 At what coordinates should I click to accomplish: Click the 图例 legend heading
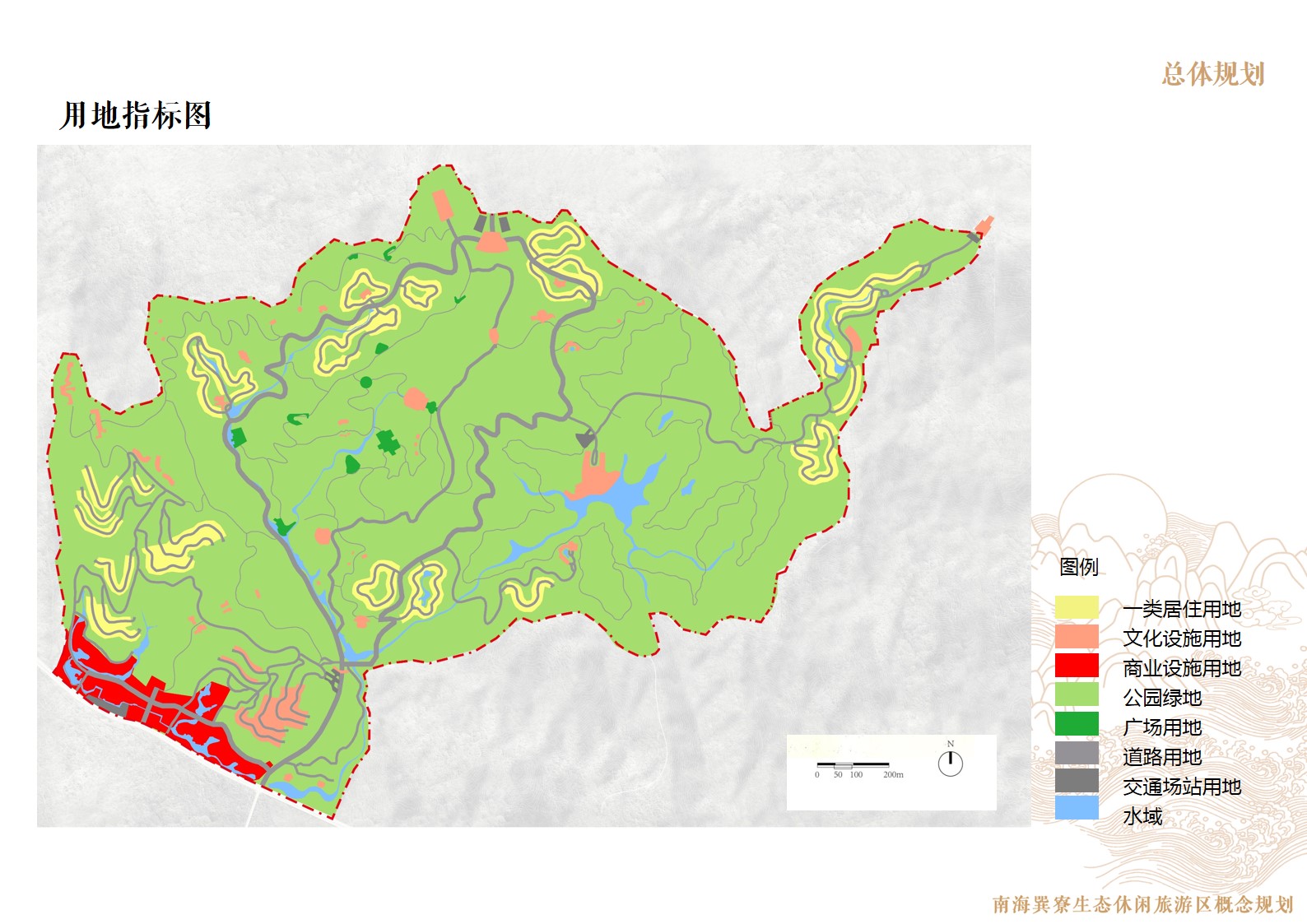coord(1078,567)
